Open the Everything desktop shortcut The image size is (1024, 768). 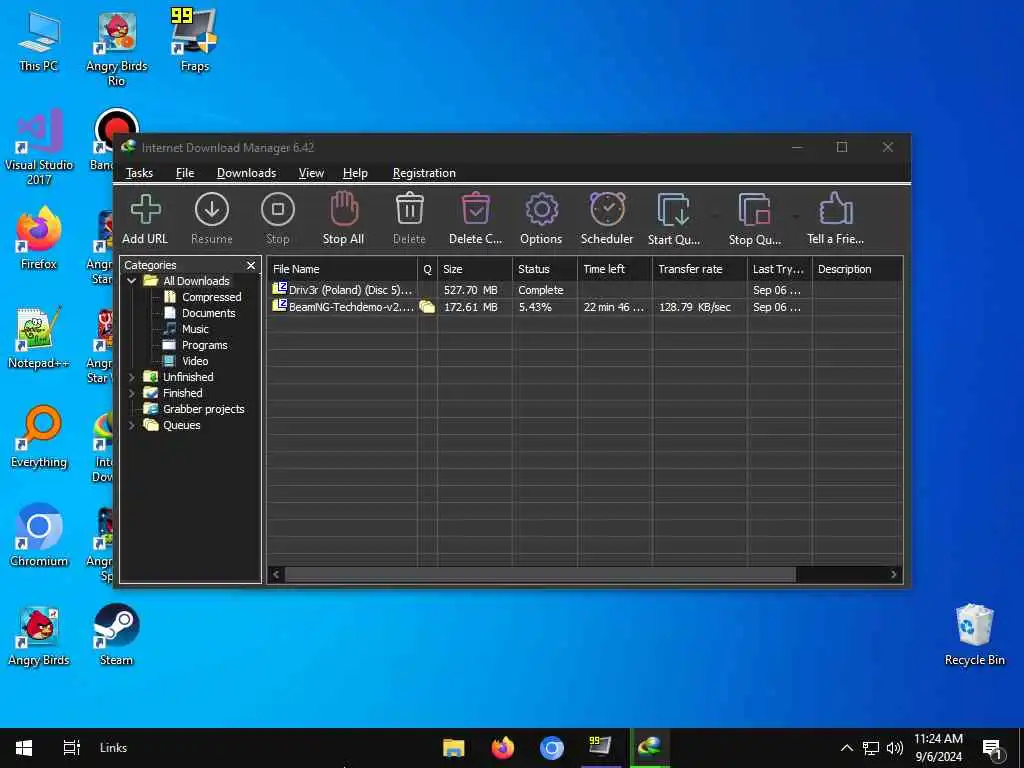[x=39, y=437]
